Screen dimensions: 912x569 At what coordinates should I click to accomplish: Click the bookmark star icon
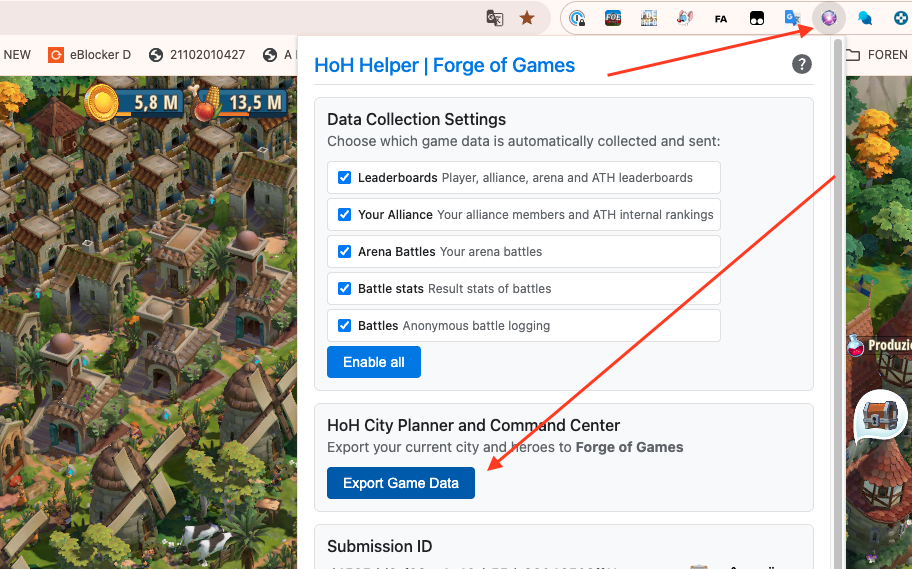[x=527, y=18]
